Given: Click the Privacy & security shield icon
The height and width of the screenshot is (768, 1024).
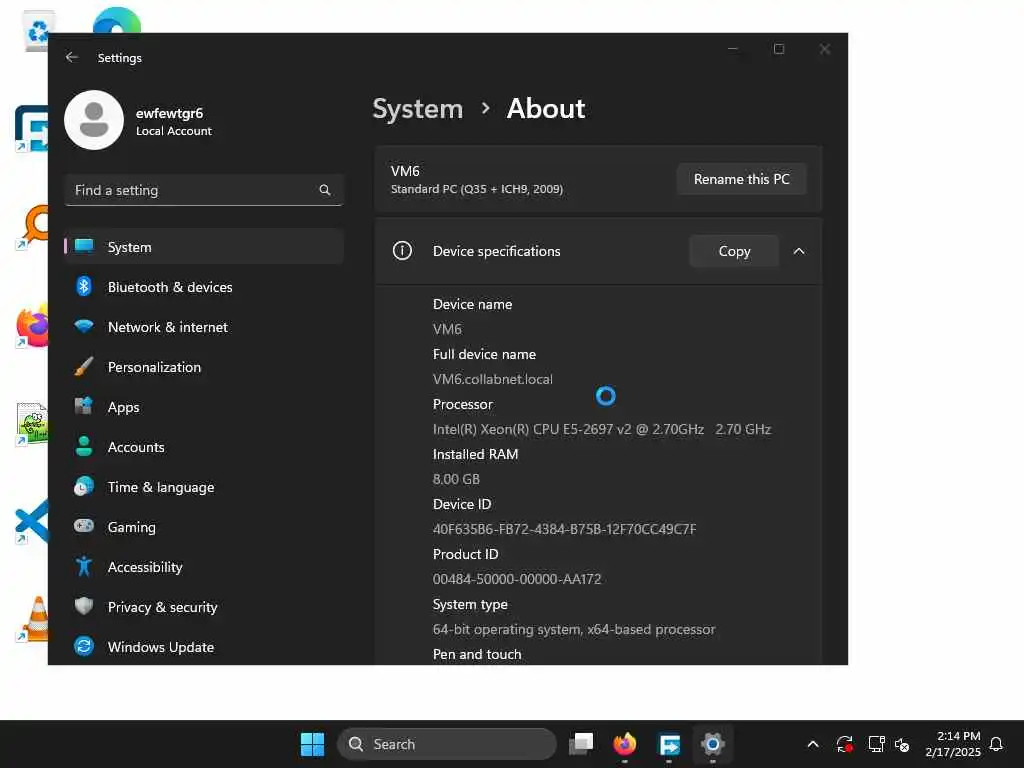Looking at the screenshot, I should (84, 606).
